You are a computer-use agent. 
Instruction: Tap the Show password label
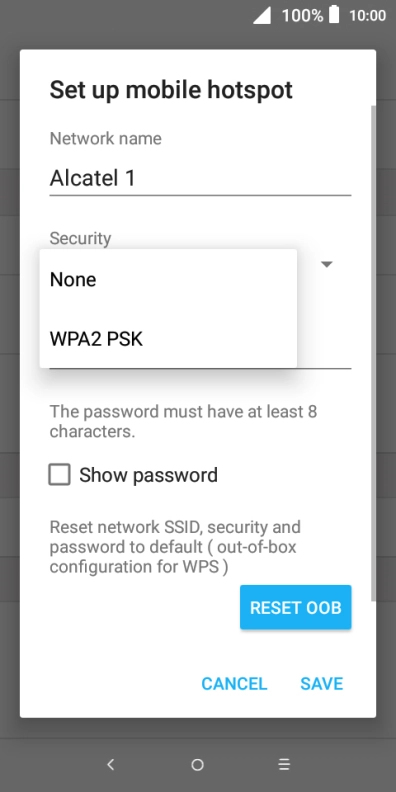coord(148,475)
